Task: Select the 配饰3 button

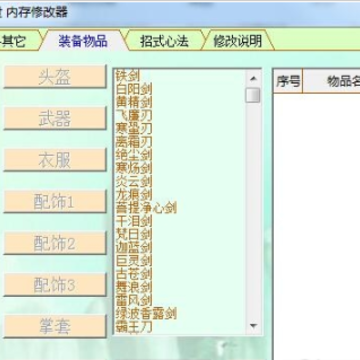Action: point(55,284)
